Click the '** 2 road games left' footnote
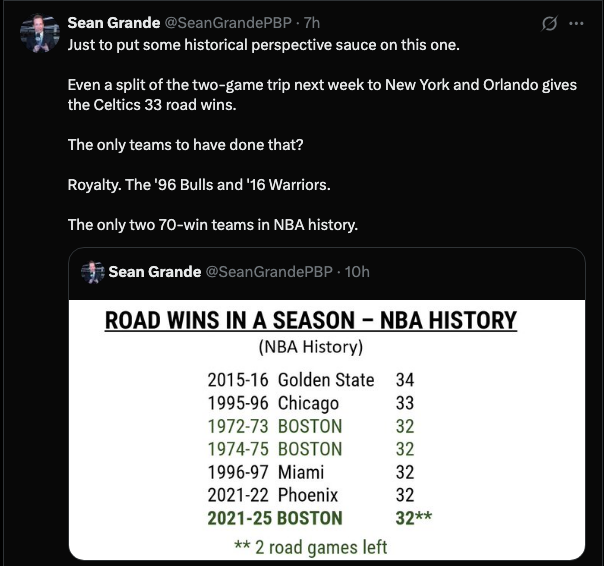604x566 pixels. (x=310, y=548)
